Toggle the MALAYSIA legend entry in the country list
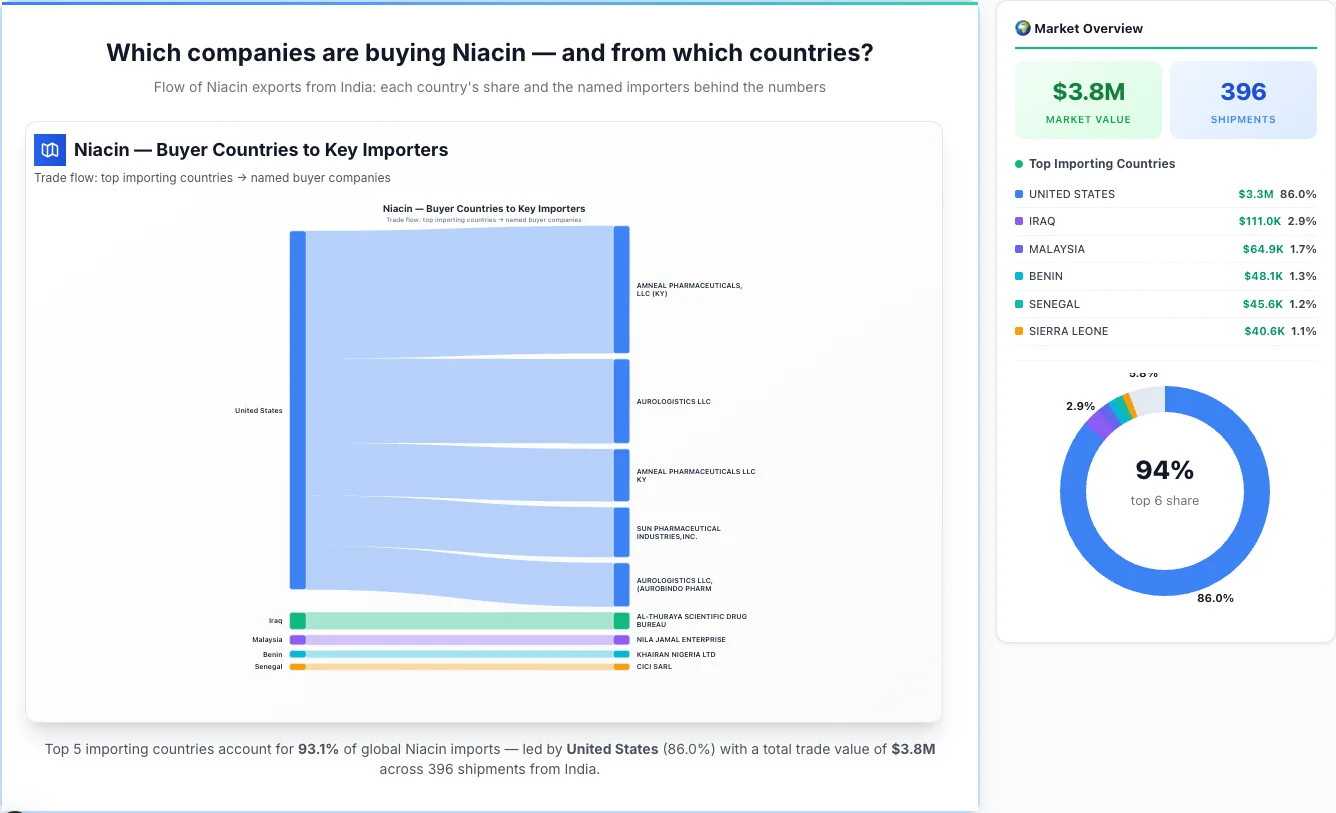 (1060, 249)
